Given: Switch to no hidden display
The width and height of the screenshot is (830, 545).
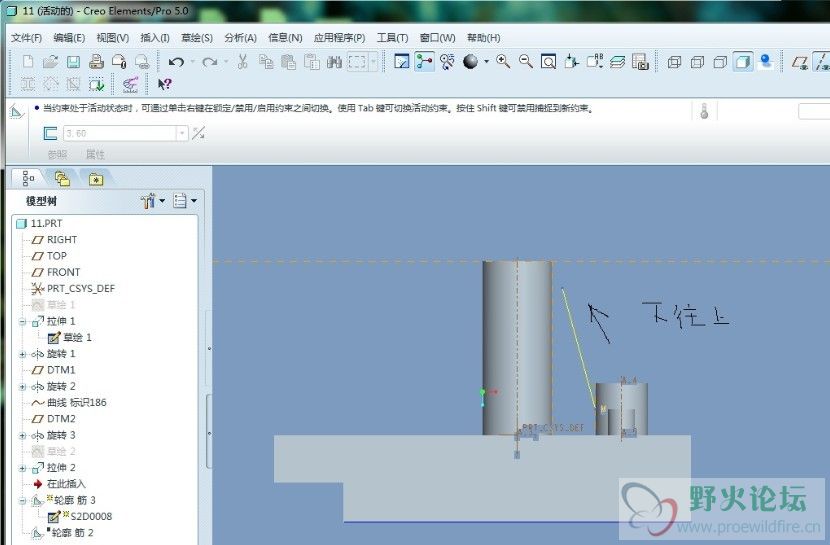Looking at the screenshot, I should (x=720, y=62).
